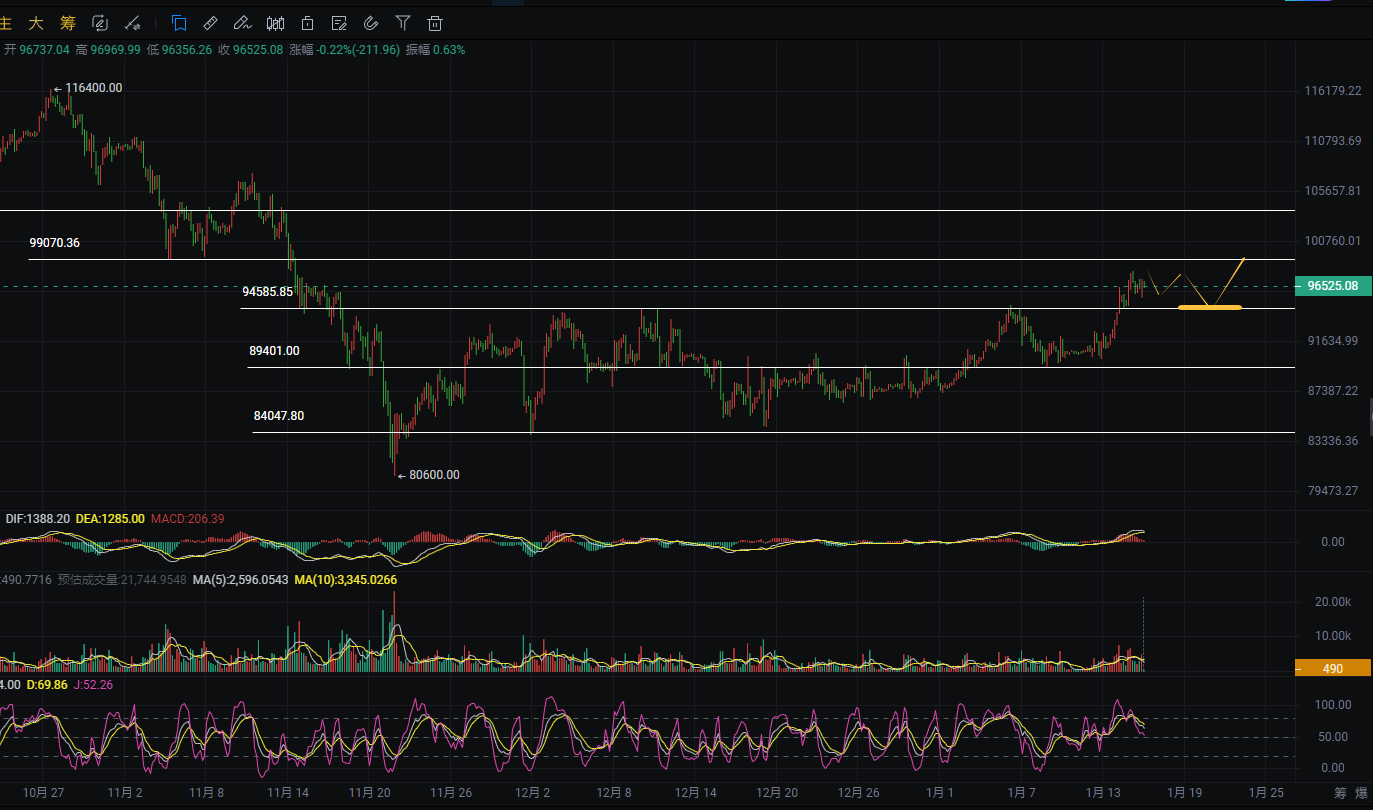Click the refresh cycle icon in toolbar
This screenshot has height=810, width=1373.
tap(100, 23)
